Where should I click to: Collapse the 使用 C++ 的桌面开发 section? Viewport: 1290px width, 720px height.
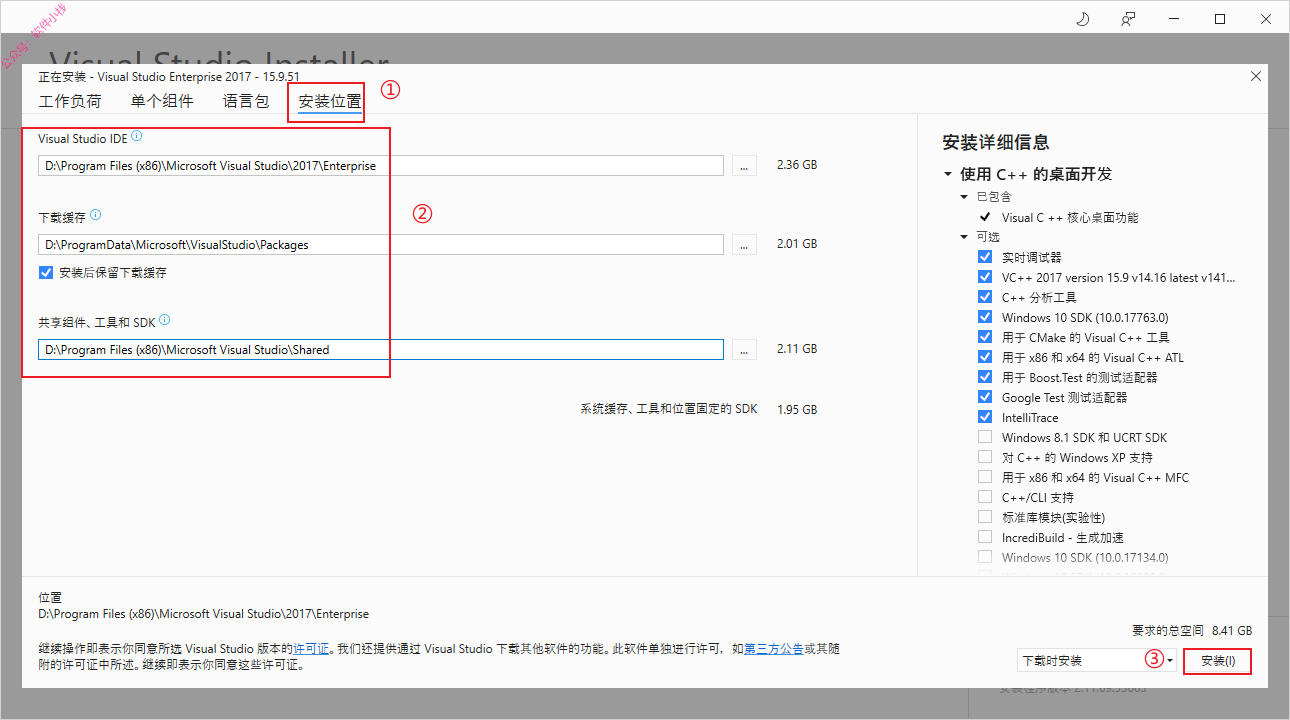tap(948, 174)
